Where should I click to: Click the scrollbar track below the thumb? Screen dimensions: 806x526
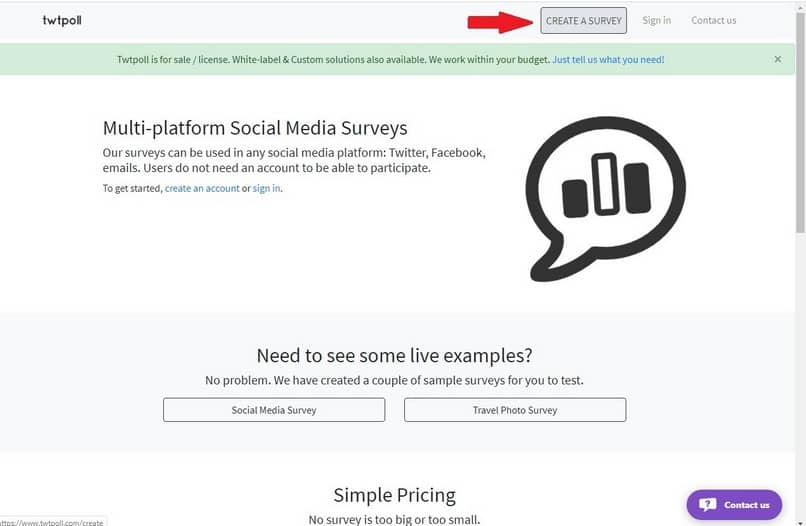(800, 375)
